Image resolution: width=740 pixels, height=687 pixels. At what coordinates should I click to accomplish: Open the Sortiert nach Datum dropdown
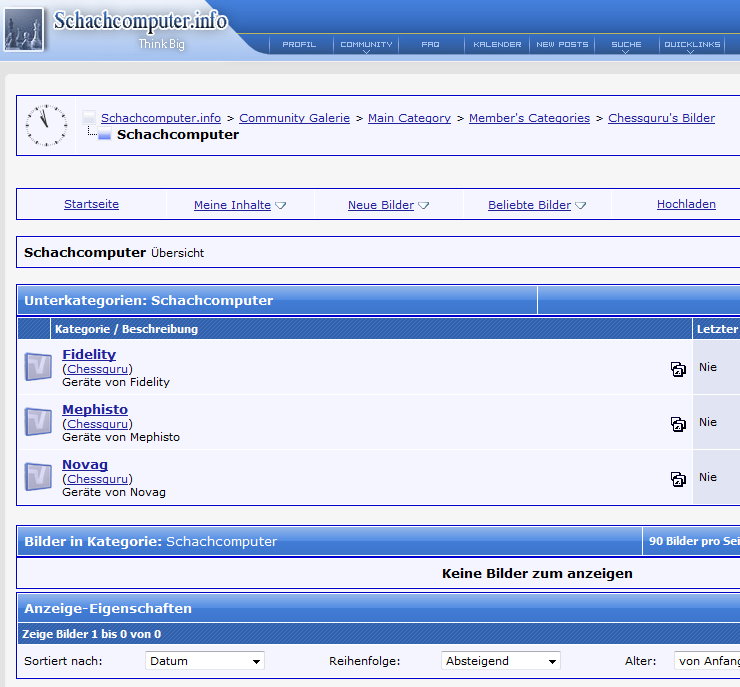(205, 661)
